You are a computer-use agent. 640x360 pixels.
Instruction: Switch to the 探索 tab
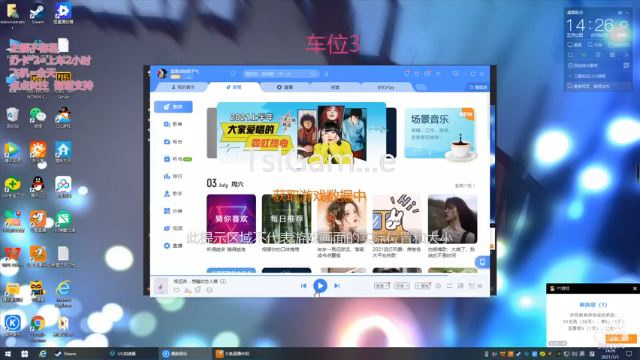(x=336, y=87)
